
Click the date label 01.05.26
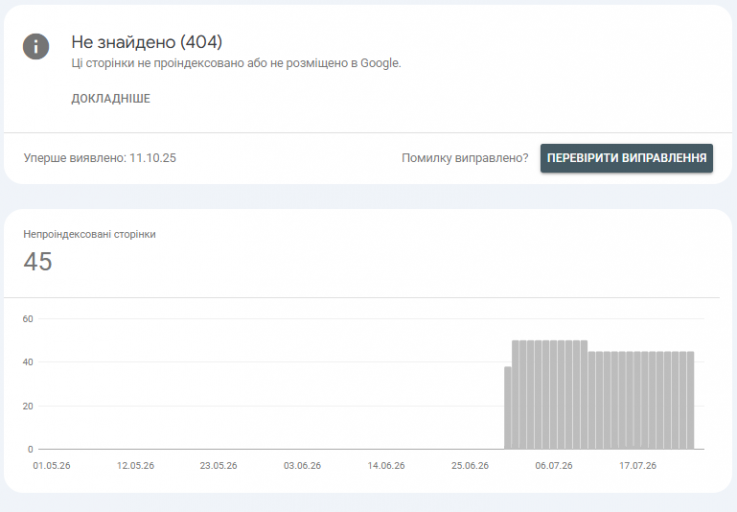point(52,465)
